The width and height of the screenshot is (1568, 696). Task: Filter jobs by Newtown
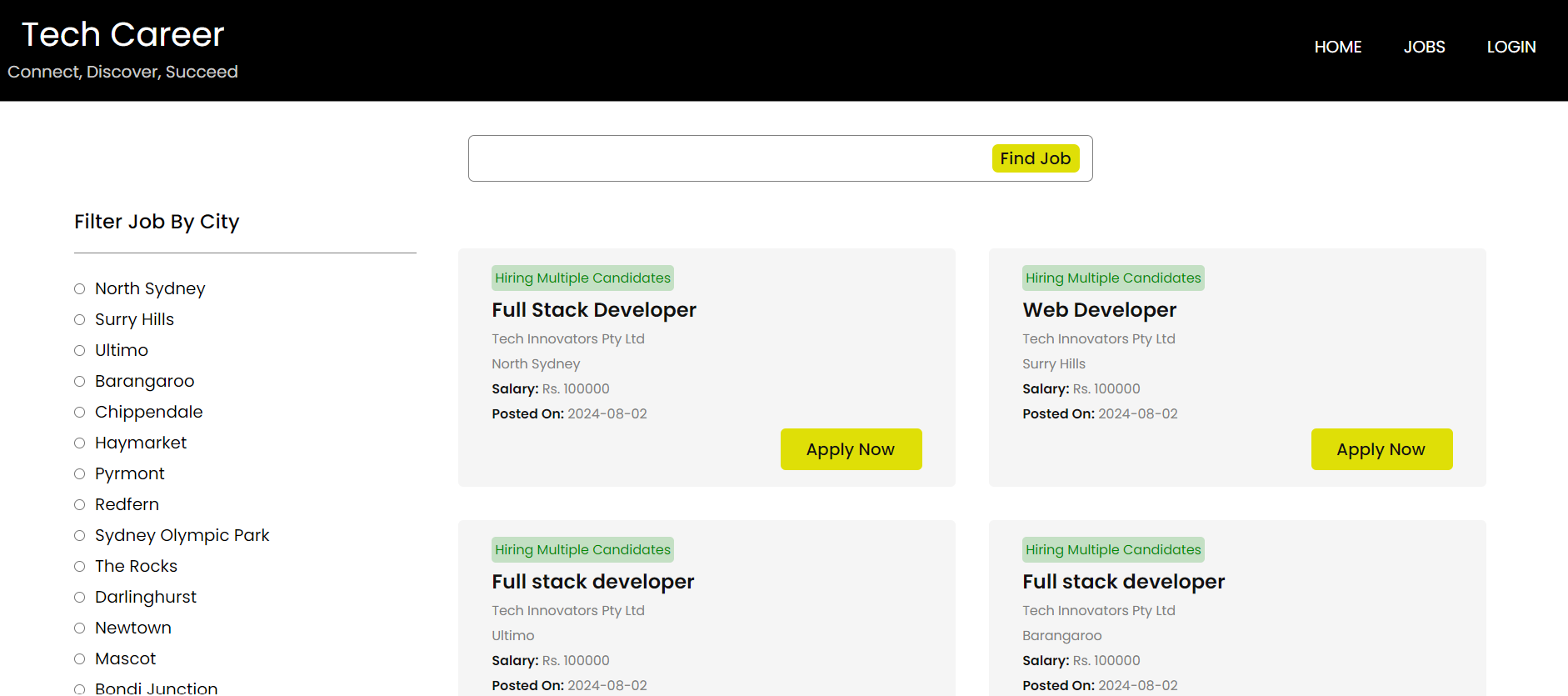tap(80, 628)
